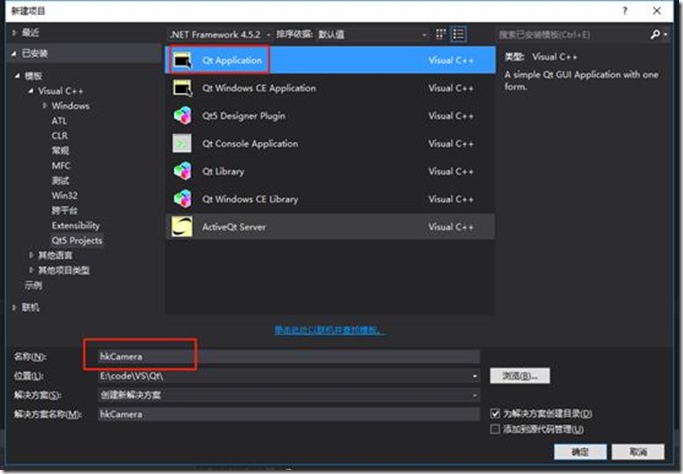Select the ActiveQt Server row text
This screenshot has height=474, width=683.
234,227
